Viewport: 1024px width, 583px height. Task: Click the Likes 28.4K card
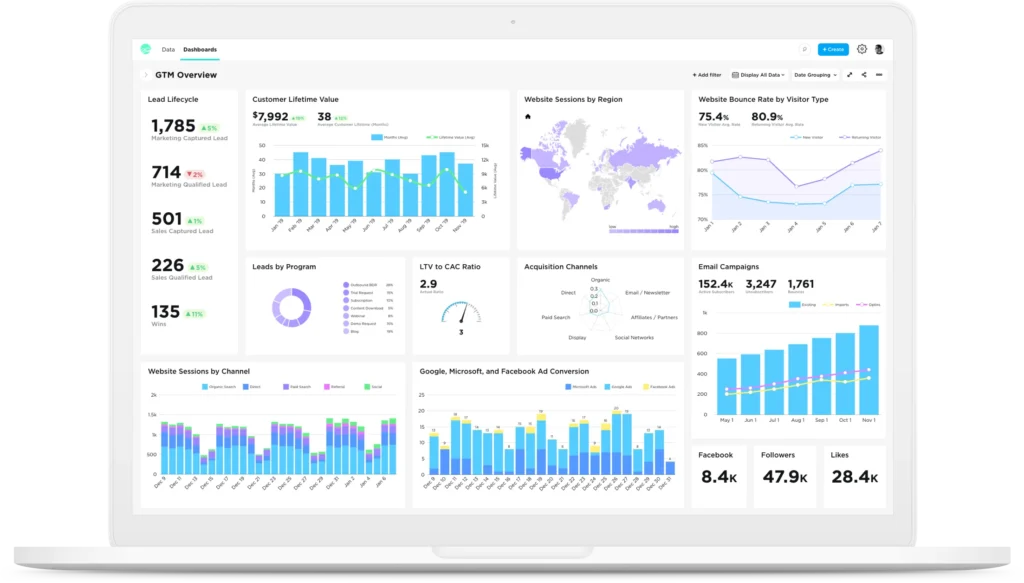tap(854, 476)
